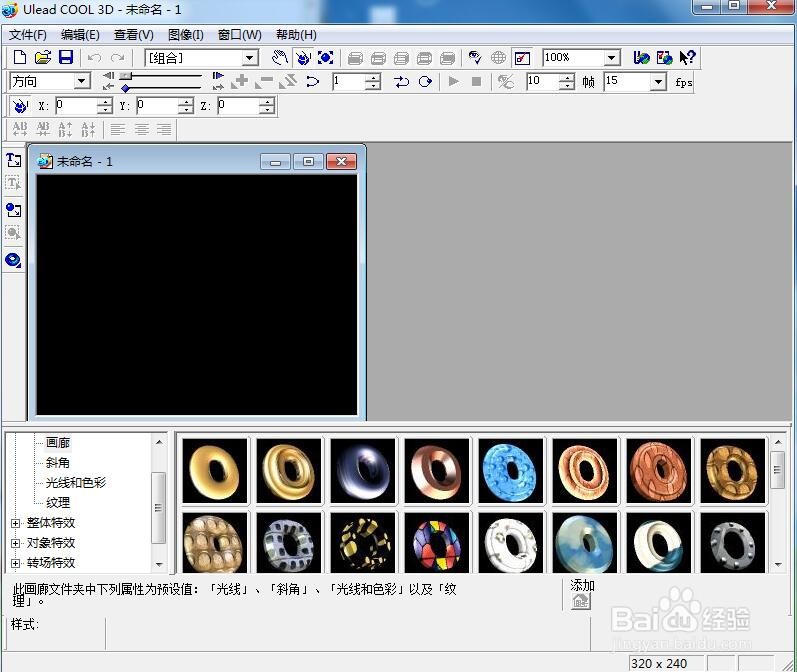This screenshot has width=797, height=672.
Task: Choose the blue bubbled torus preset thumbnail
Action: pyautogui.click(x=510, y=471)
